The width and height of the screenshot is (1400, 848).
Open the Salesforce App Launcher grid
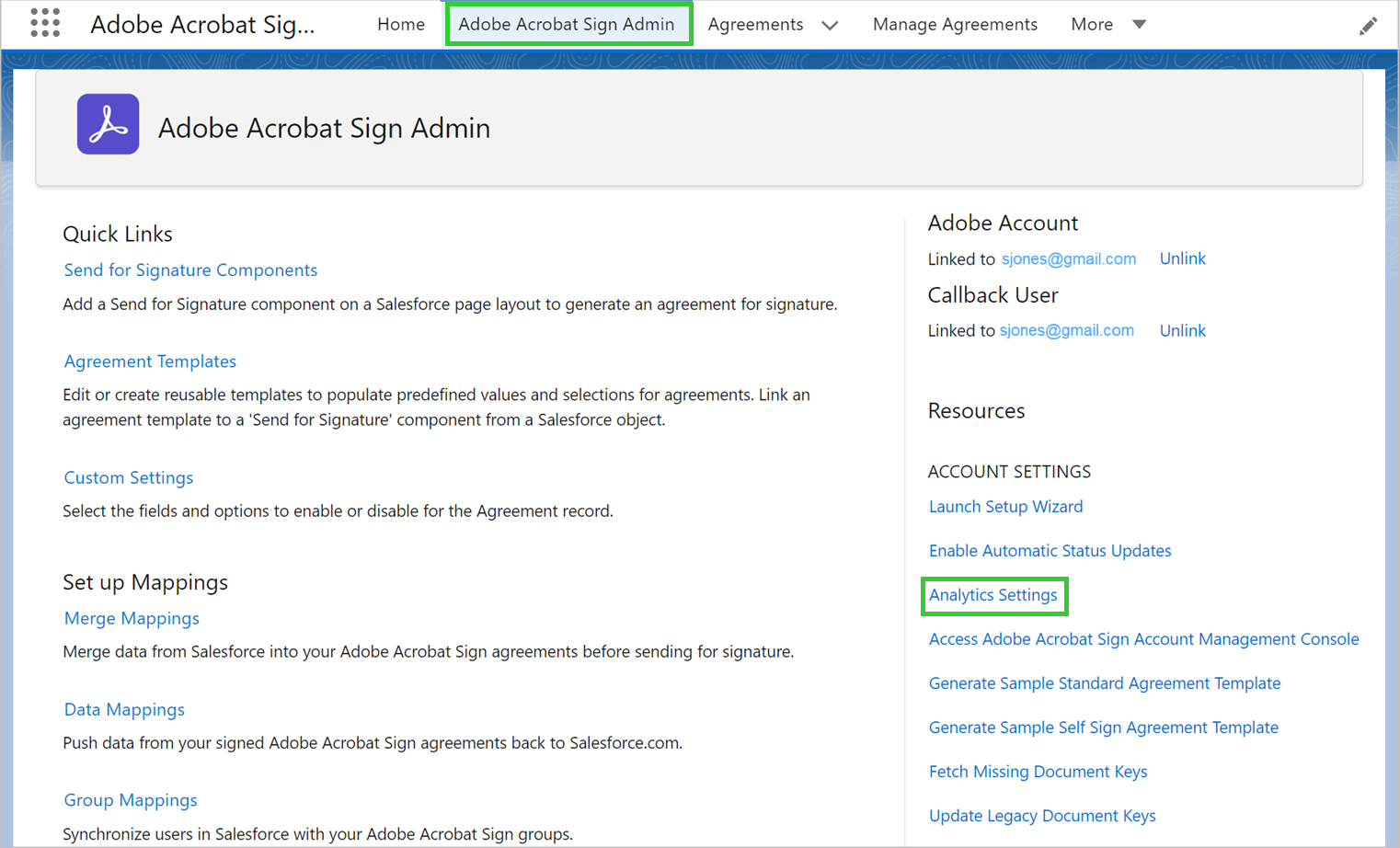click(x=44, y=23)
